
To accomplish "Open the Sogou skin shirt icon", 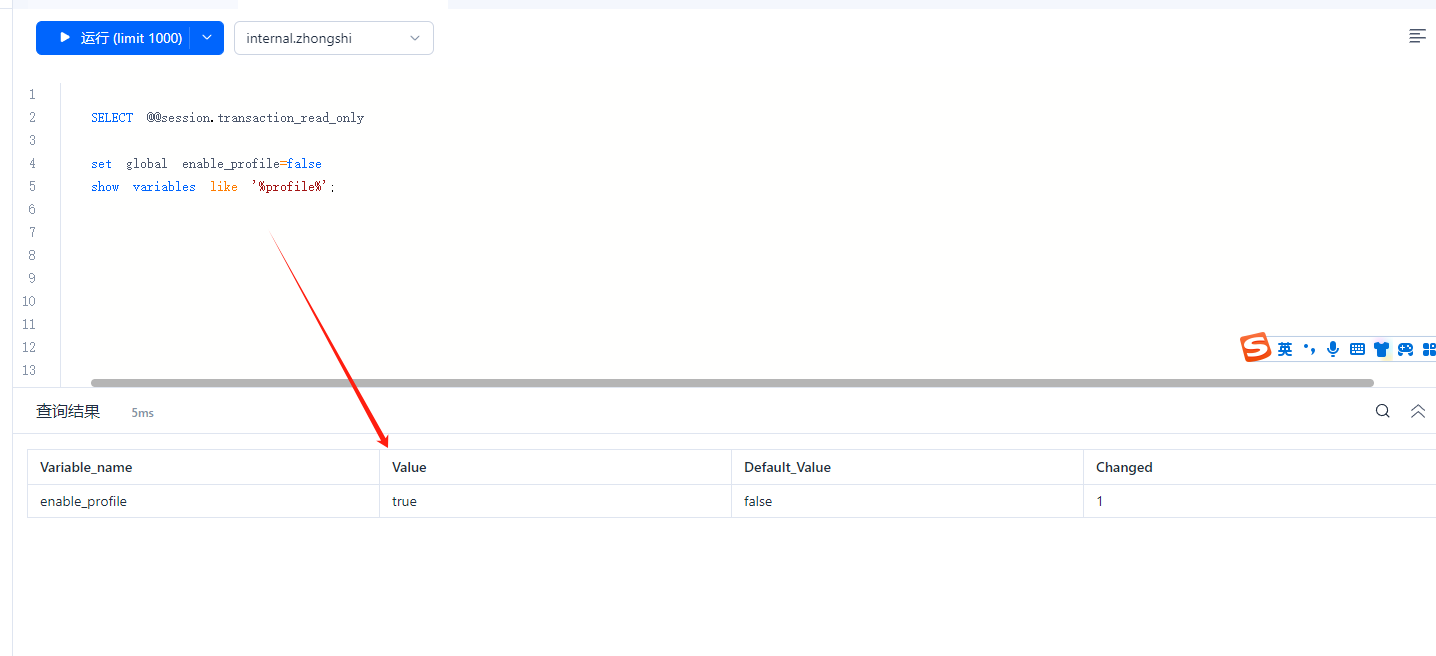I will (1381, 349).
